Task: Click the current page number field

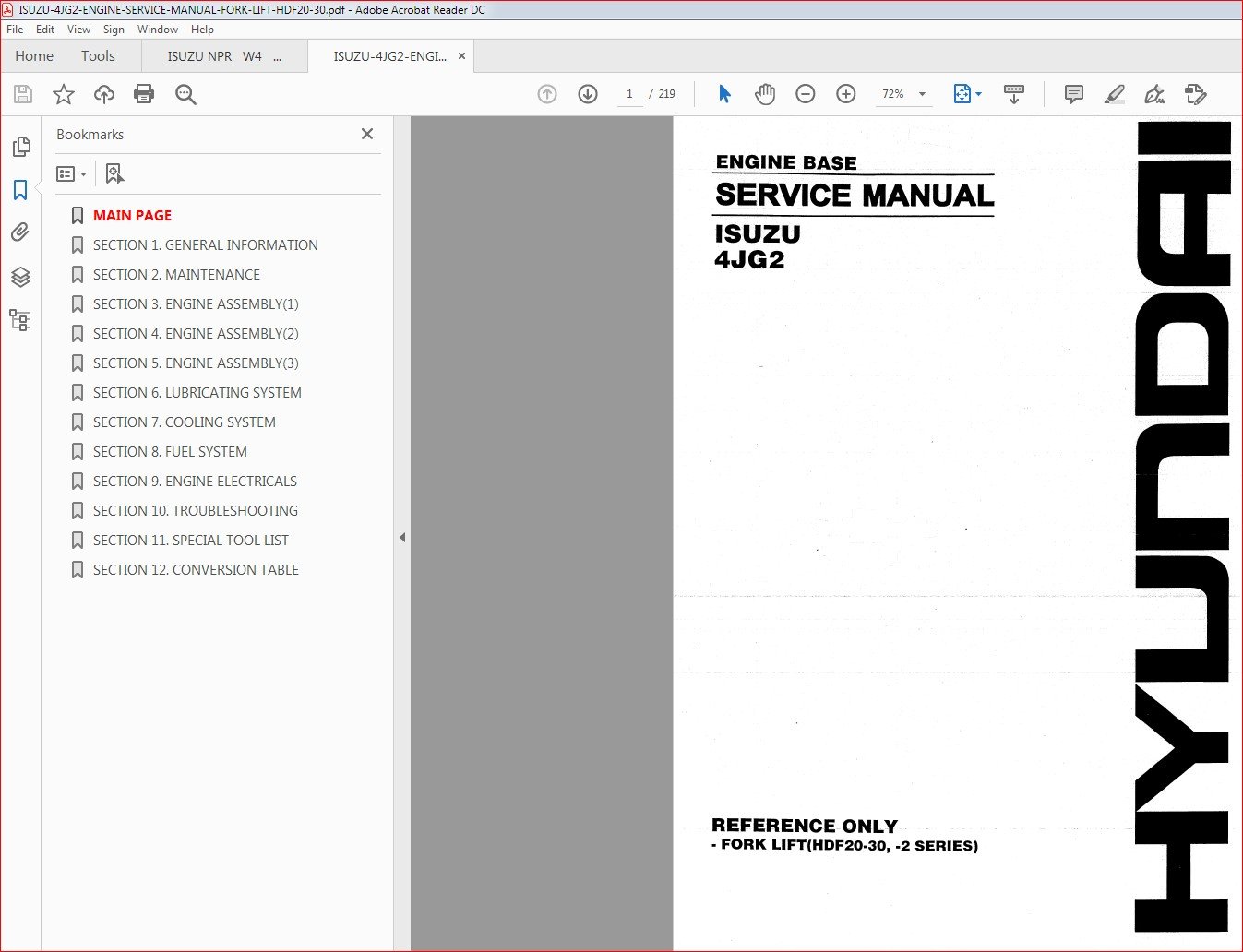Action: coord(629,94)
